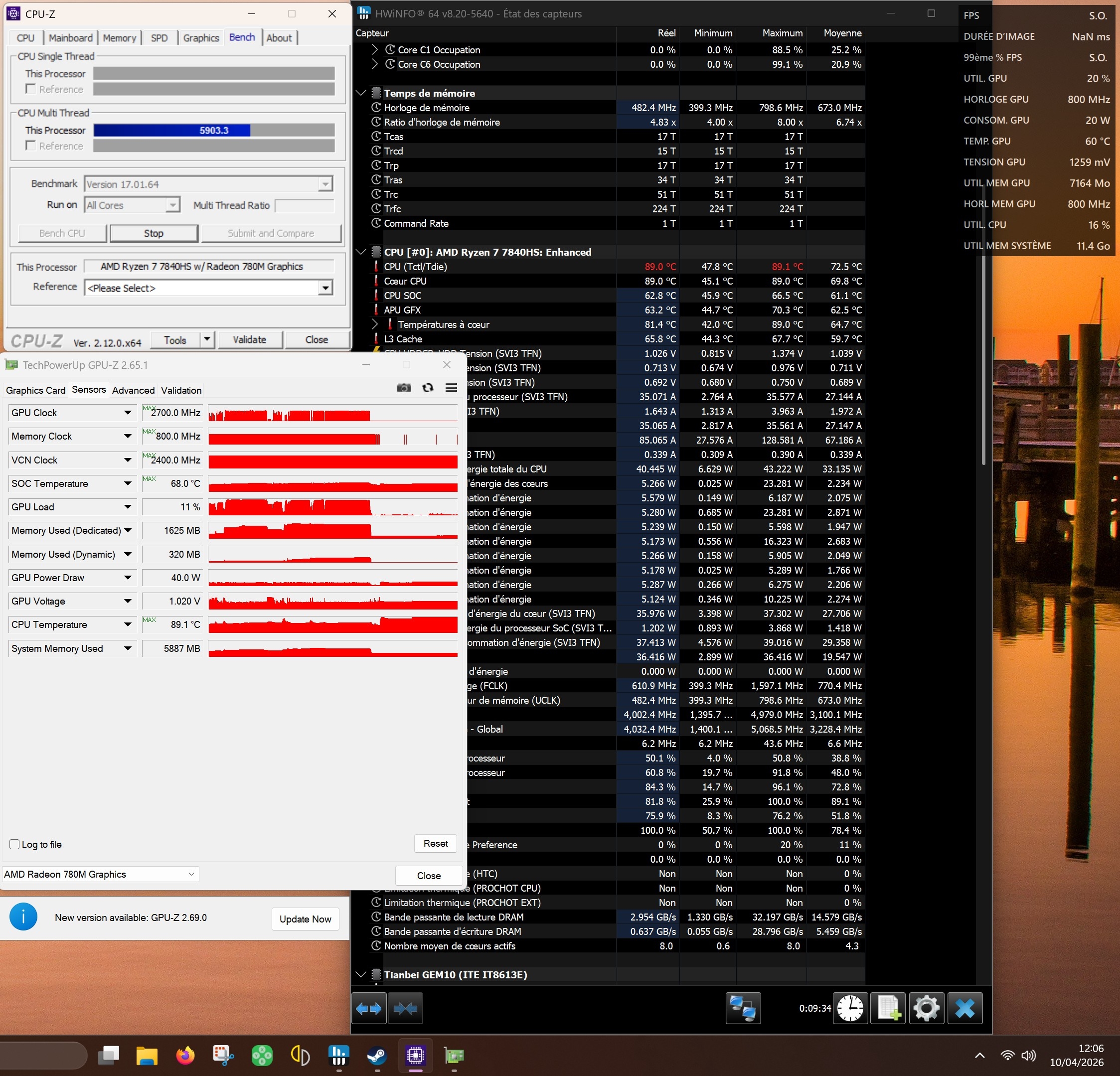Enable Reference checkbox under CPU Multi Thread
The width and height of the screenshot is (1120, 1076).
tap(31, 145)
